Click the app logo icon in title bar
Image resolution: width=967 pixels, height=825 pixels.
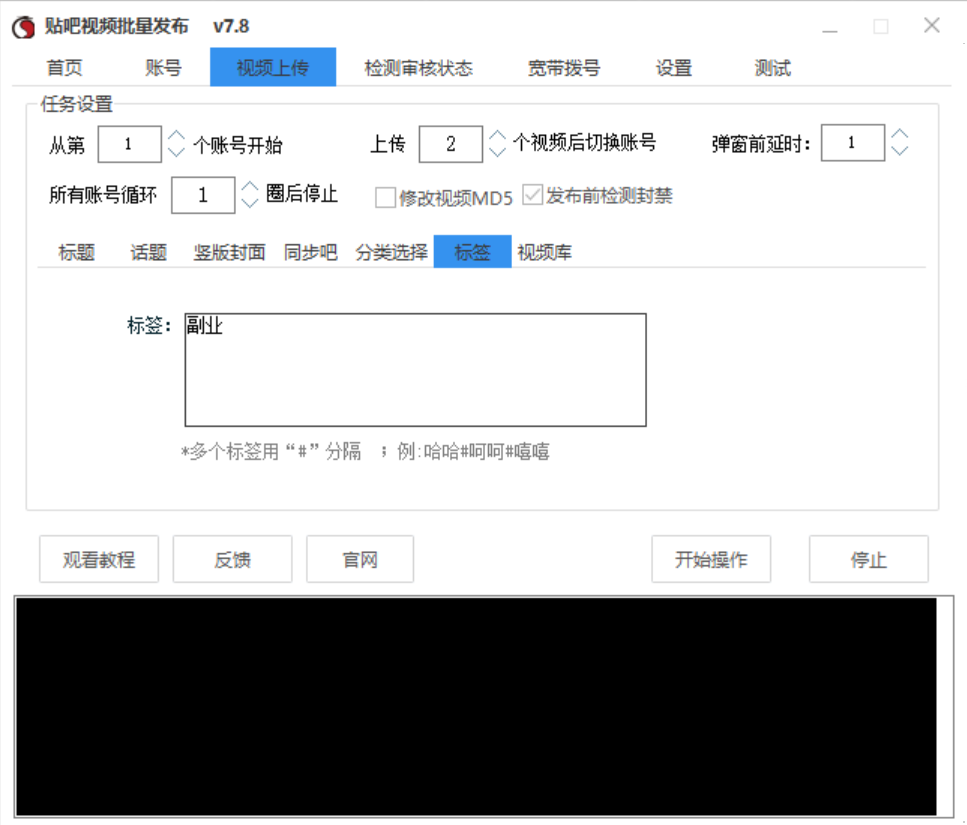tap(24, 27)
